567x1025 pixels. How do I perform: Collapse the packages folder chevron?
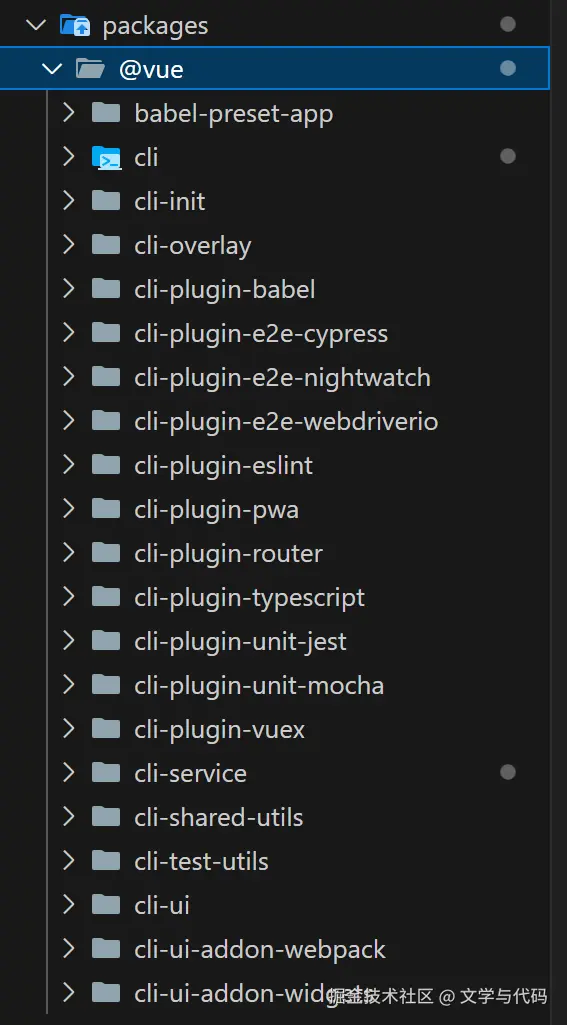[36, 25]
